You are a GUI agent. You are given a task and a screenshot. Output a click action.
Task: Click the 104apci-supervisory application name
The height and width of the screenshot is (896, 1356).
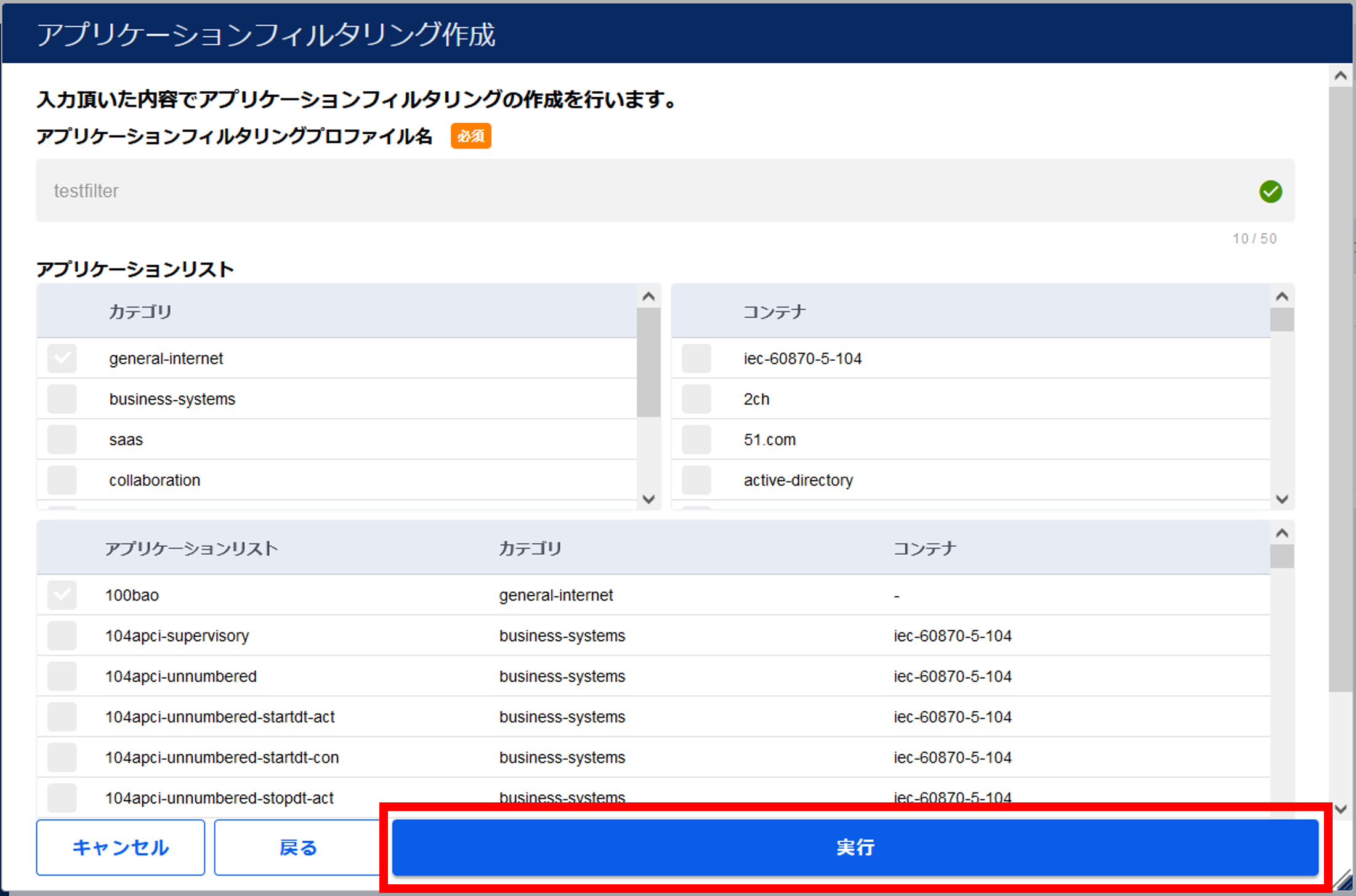click(x=177, y=636)
